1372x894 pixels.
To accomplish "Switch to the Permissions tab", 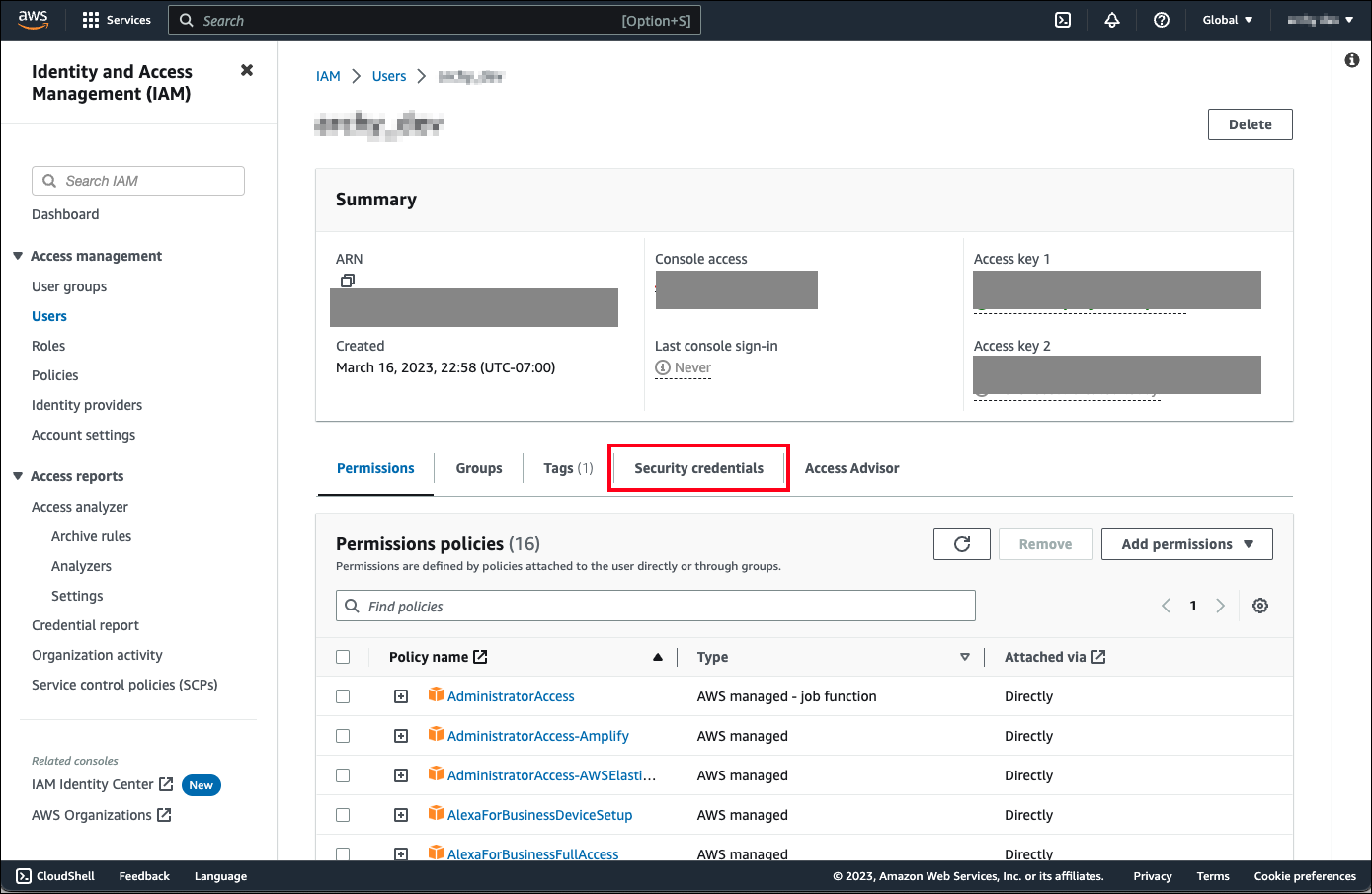I will [375, 468].
